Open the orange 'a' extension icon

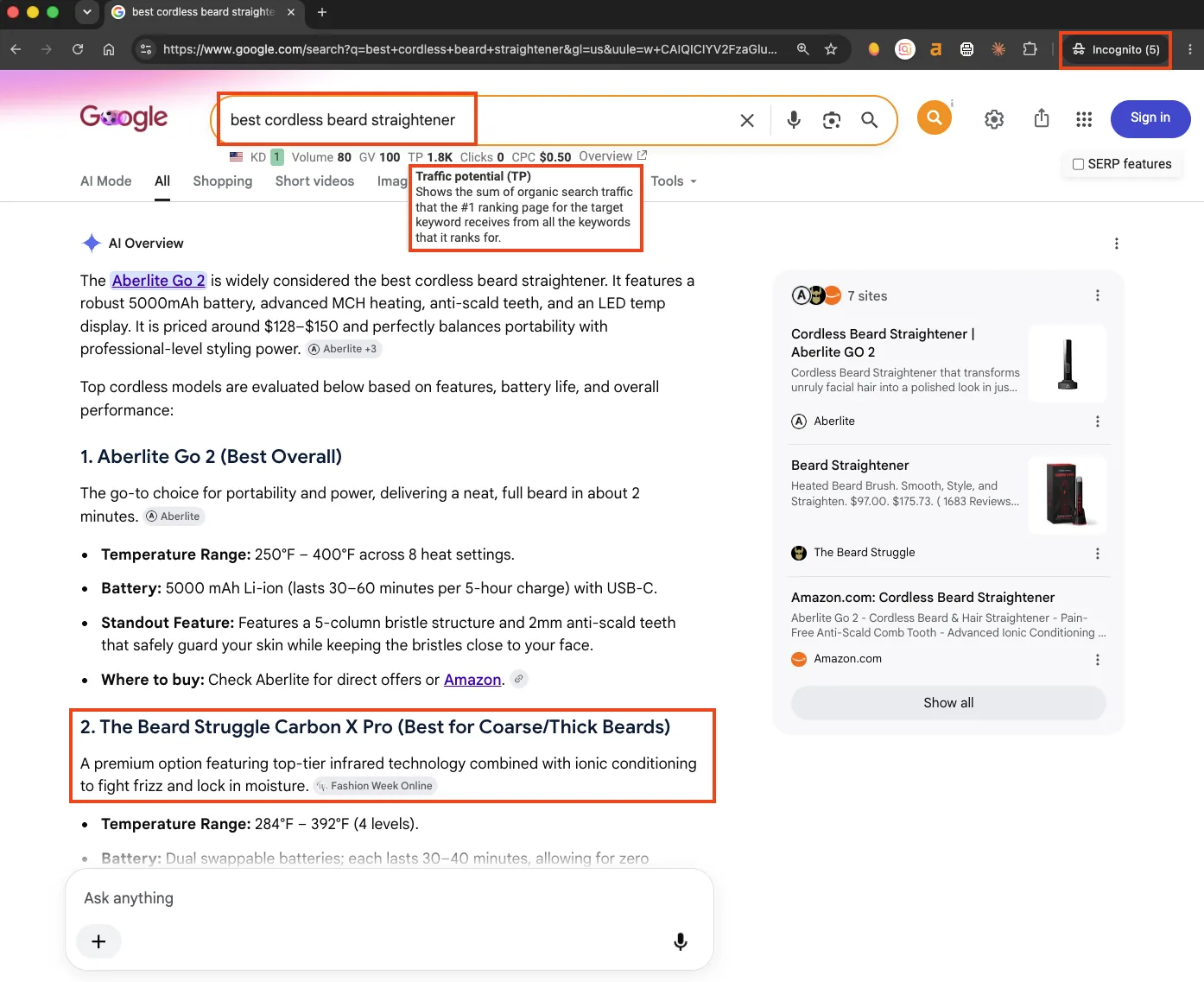coord(935,49)
